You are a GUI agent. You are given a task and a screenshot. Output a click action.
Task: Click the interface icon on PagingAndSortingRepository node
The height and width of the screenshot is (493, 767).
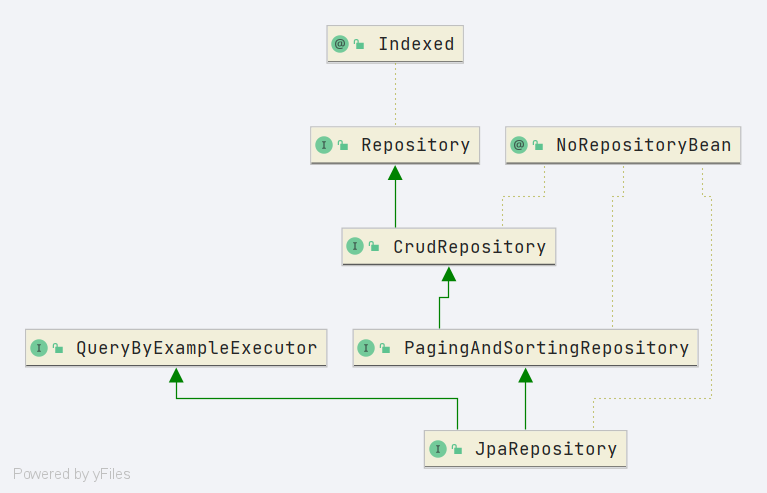pyautogui.click(x=366, y=348)
